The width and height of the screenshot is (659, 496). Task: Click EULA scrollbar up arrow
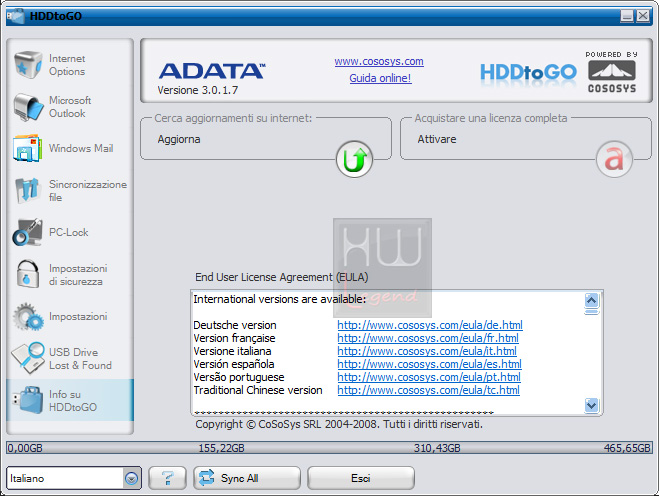(591, 300)
